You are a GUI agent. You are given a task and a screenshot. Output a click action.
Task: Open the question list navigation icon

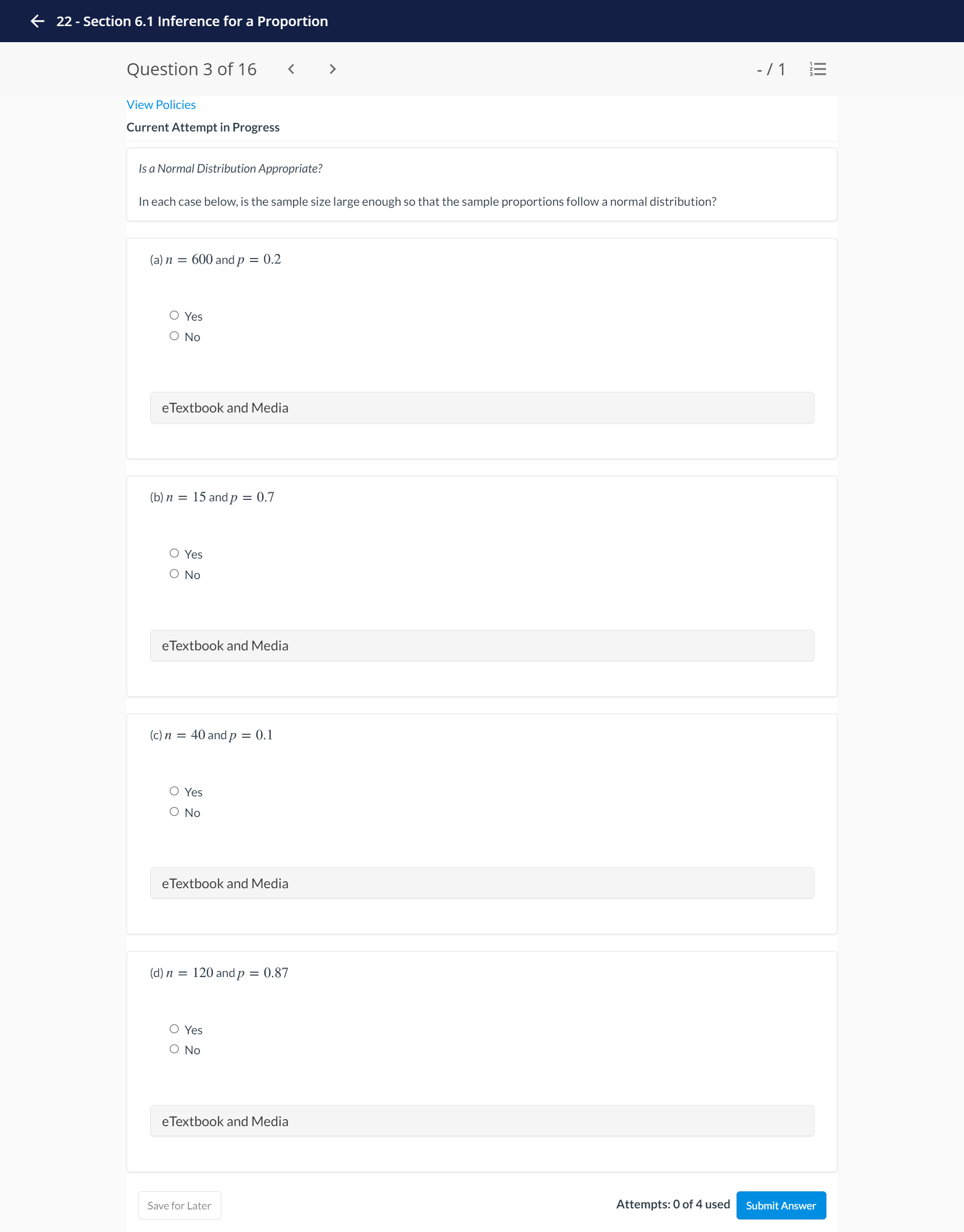817,69
